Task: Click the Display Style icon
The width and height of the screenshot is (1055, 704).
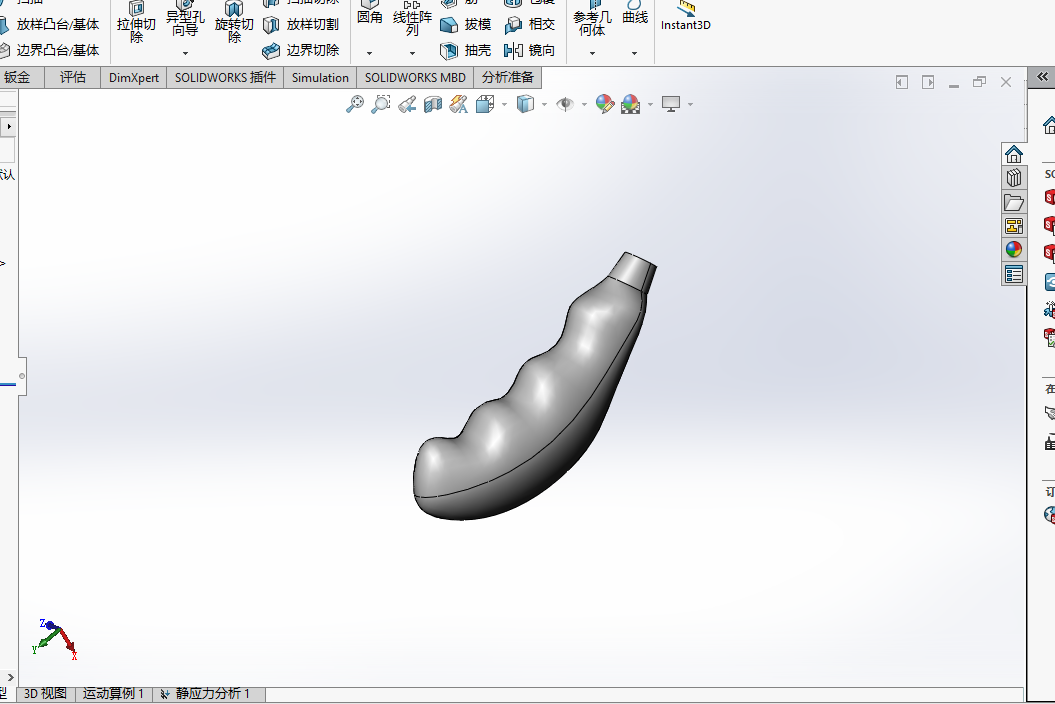Action: pos(525,104)
